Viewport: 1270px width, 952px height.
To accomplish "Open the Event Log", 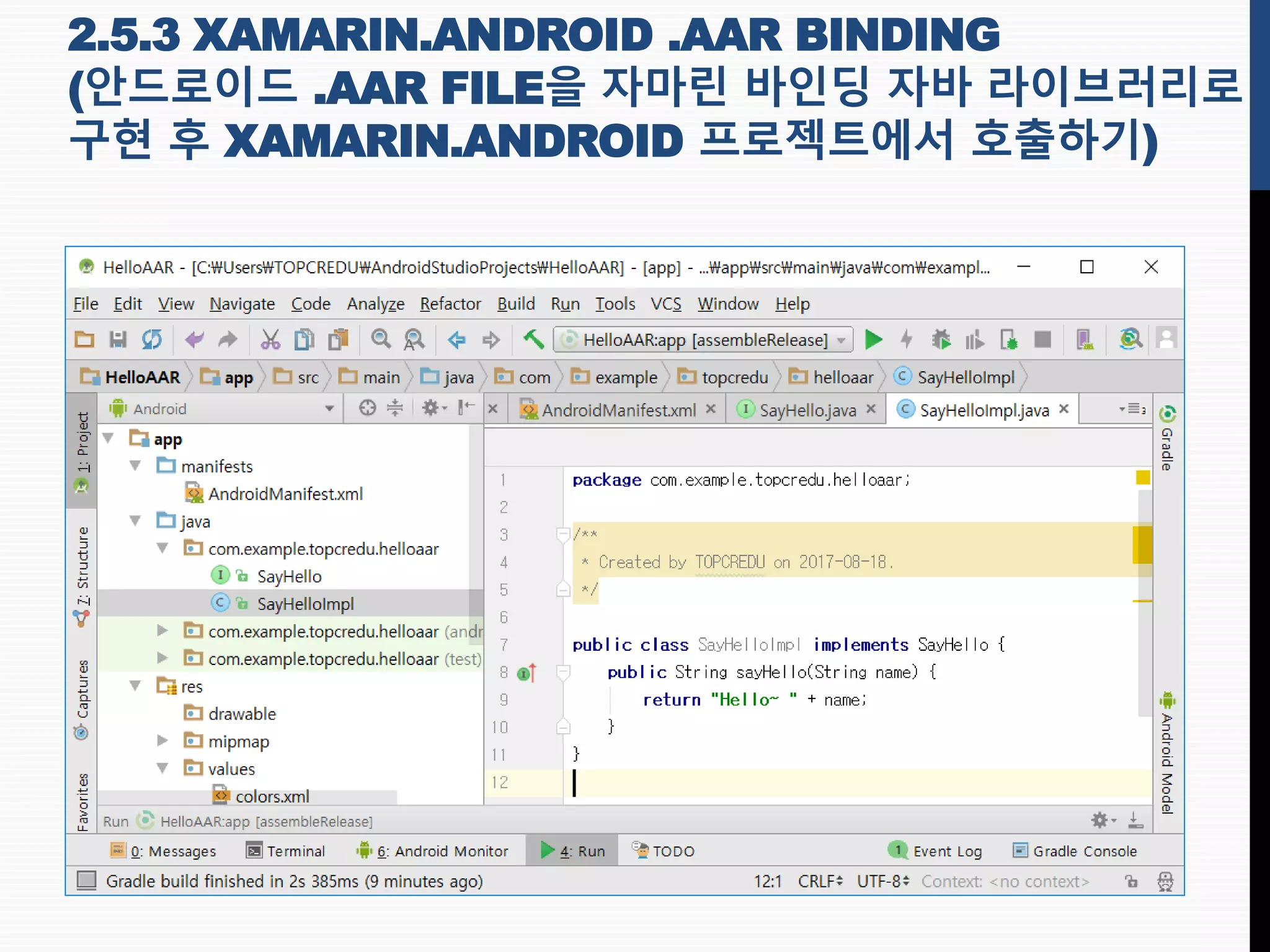I will pyautogui.click(x=935, y=851).
